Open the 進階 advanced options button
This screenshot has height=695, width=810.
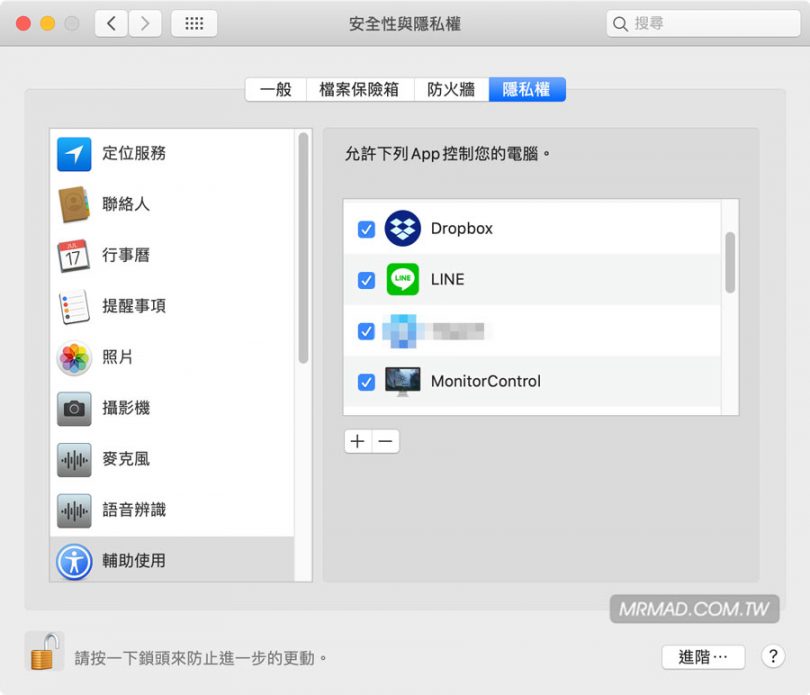pos(703,657)
